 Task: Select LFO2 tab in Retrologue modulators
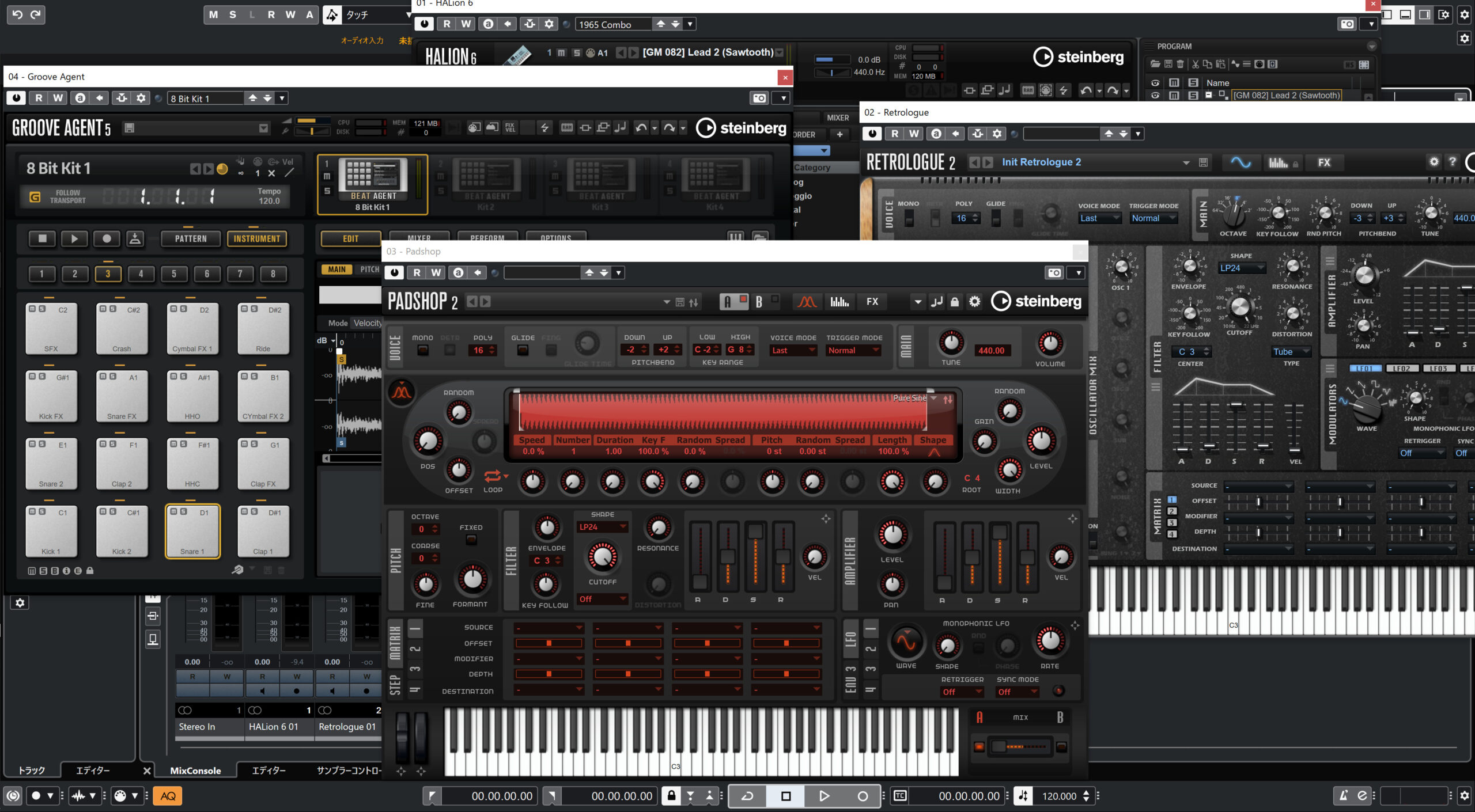click(1401, 369)
